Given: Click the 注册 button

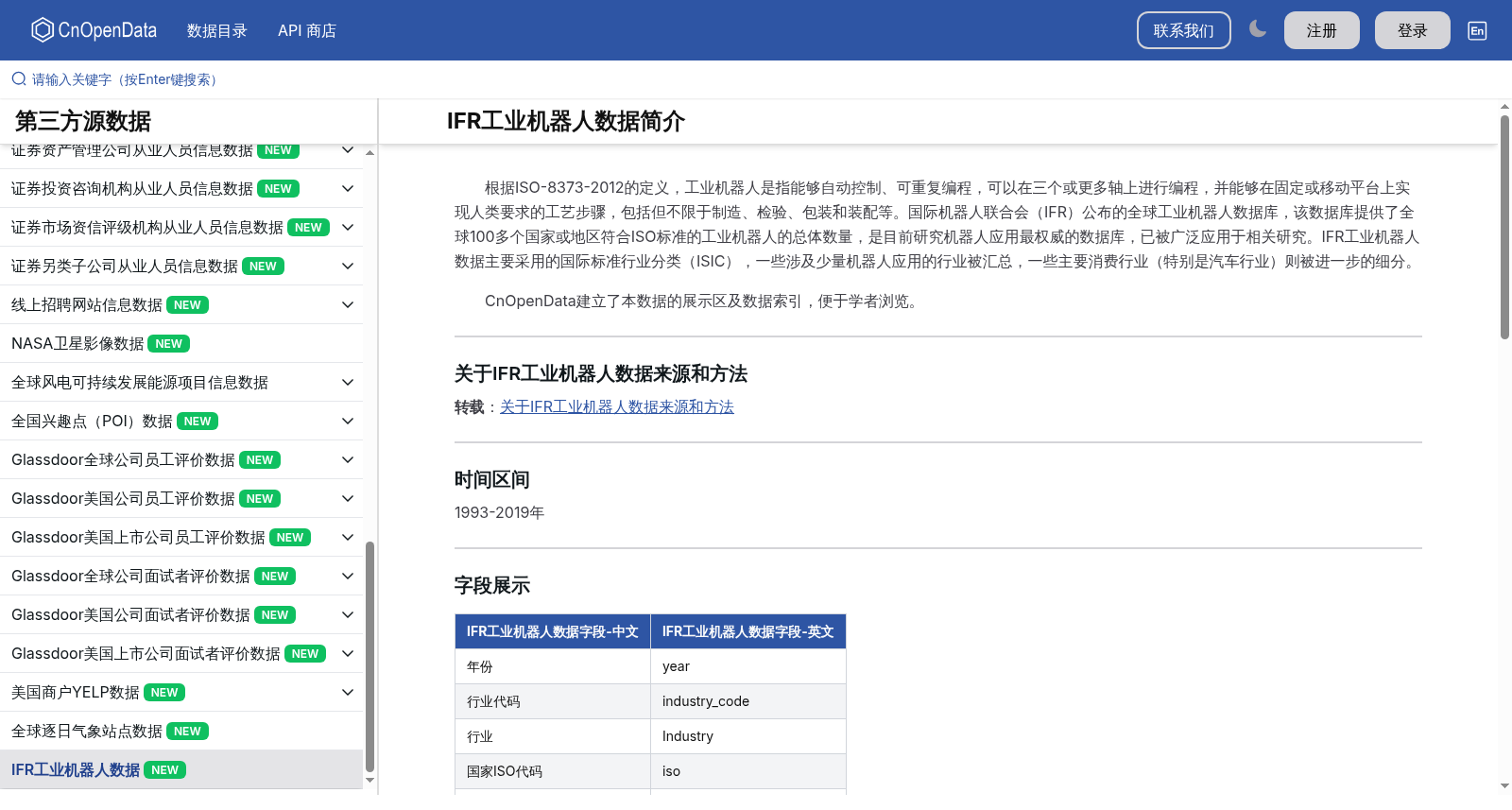Looking at the screenshot, I should (x=1322, y=30).
